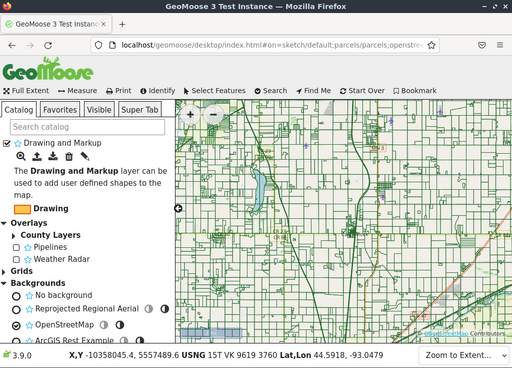Download Drawing and Markup layer features
The width and height of the screenshot is (512, 368).
point(53,156)
